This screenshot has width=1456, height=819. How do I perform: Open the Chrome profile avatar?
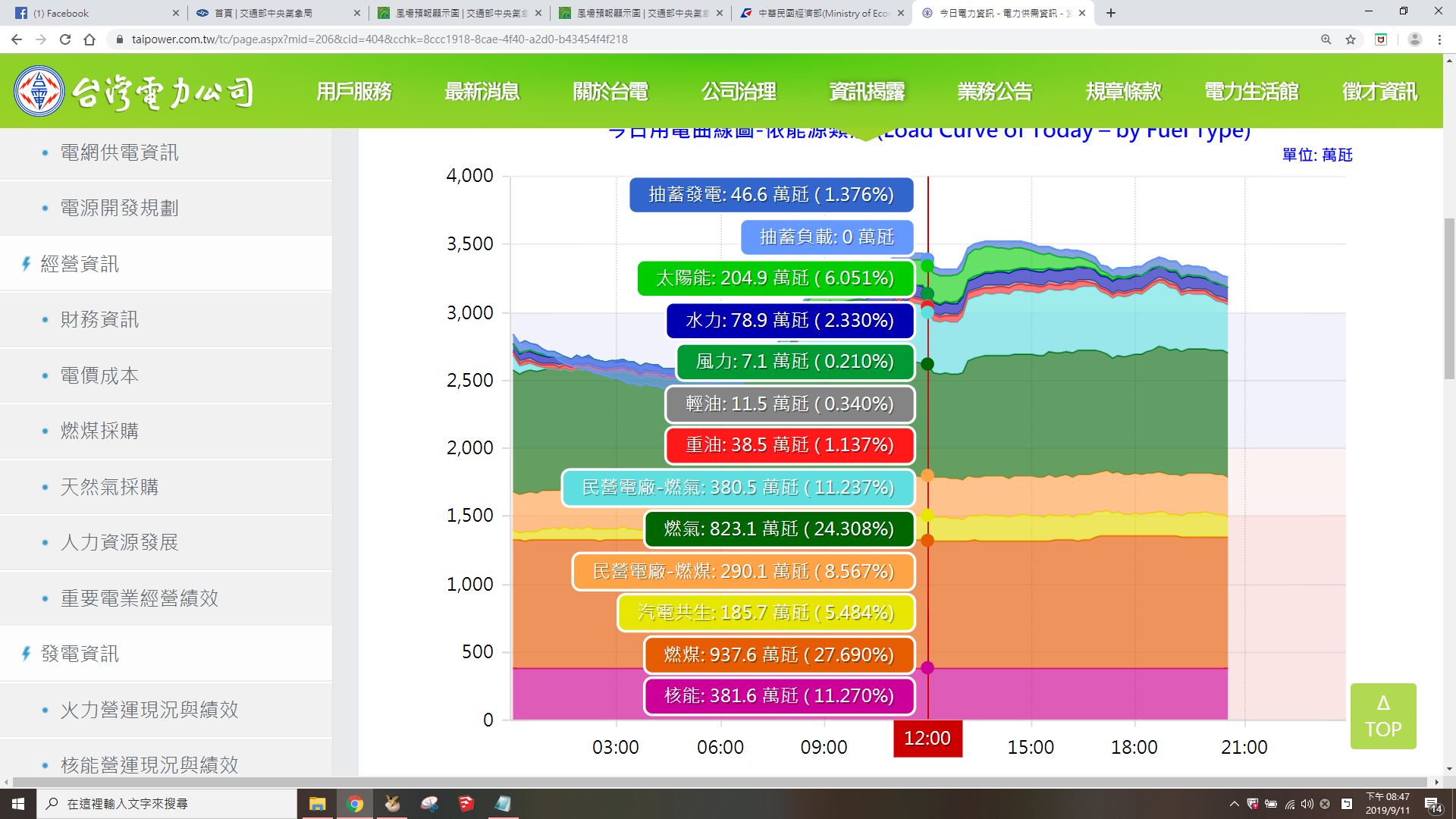tap(1414, 39)
